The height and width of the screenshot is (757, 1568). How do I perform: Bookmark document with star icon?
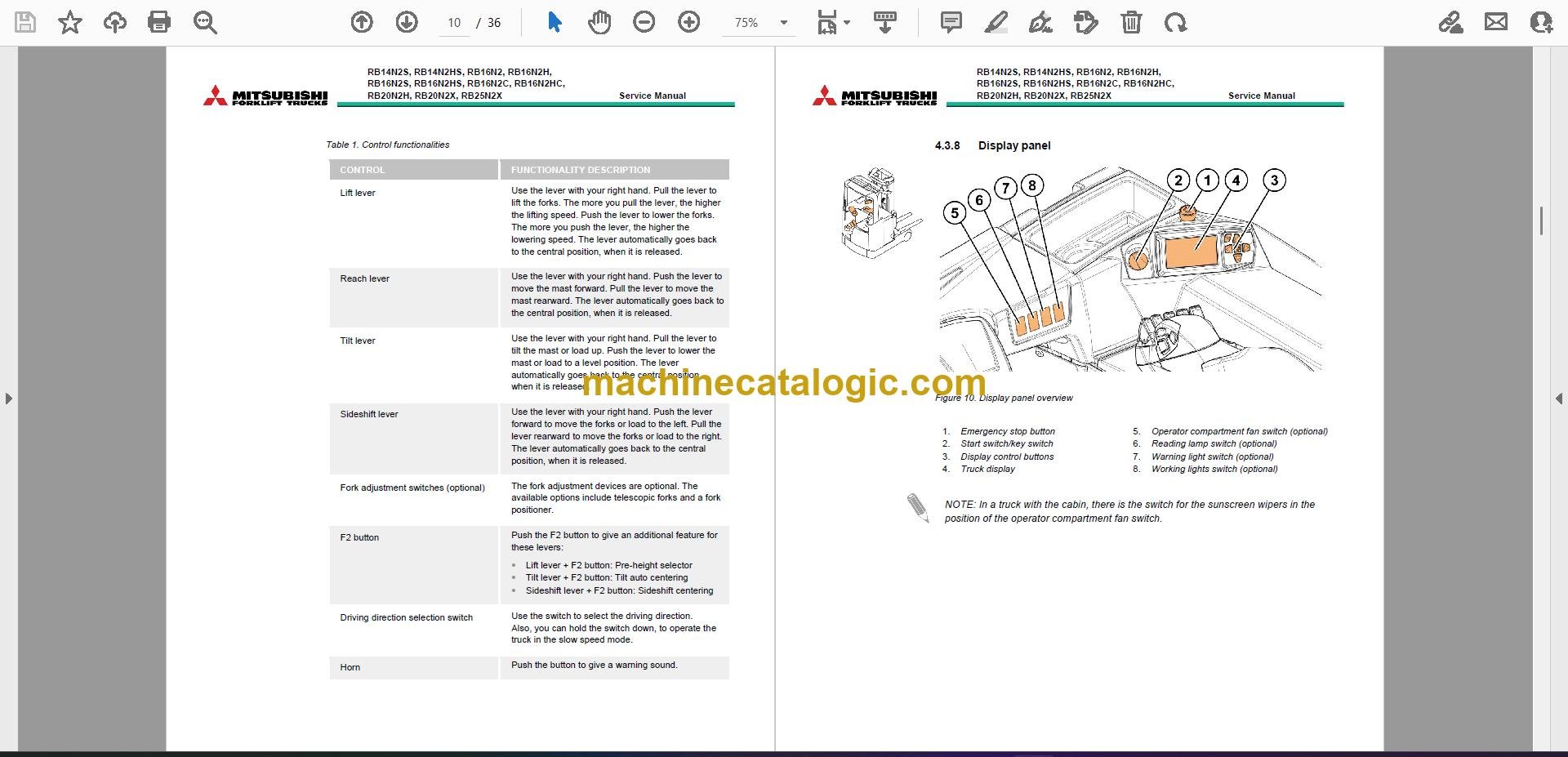[x=70, y=22]
